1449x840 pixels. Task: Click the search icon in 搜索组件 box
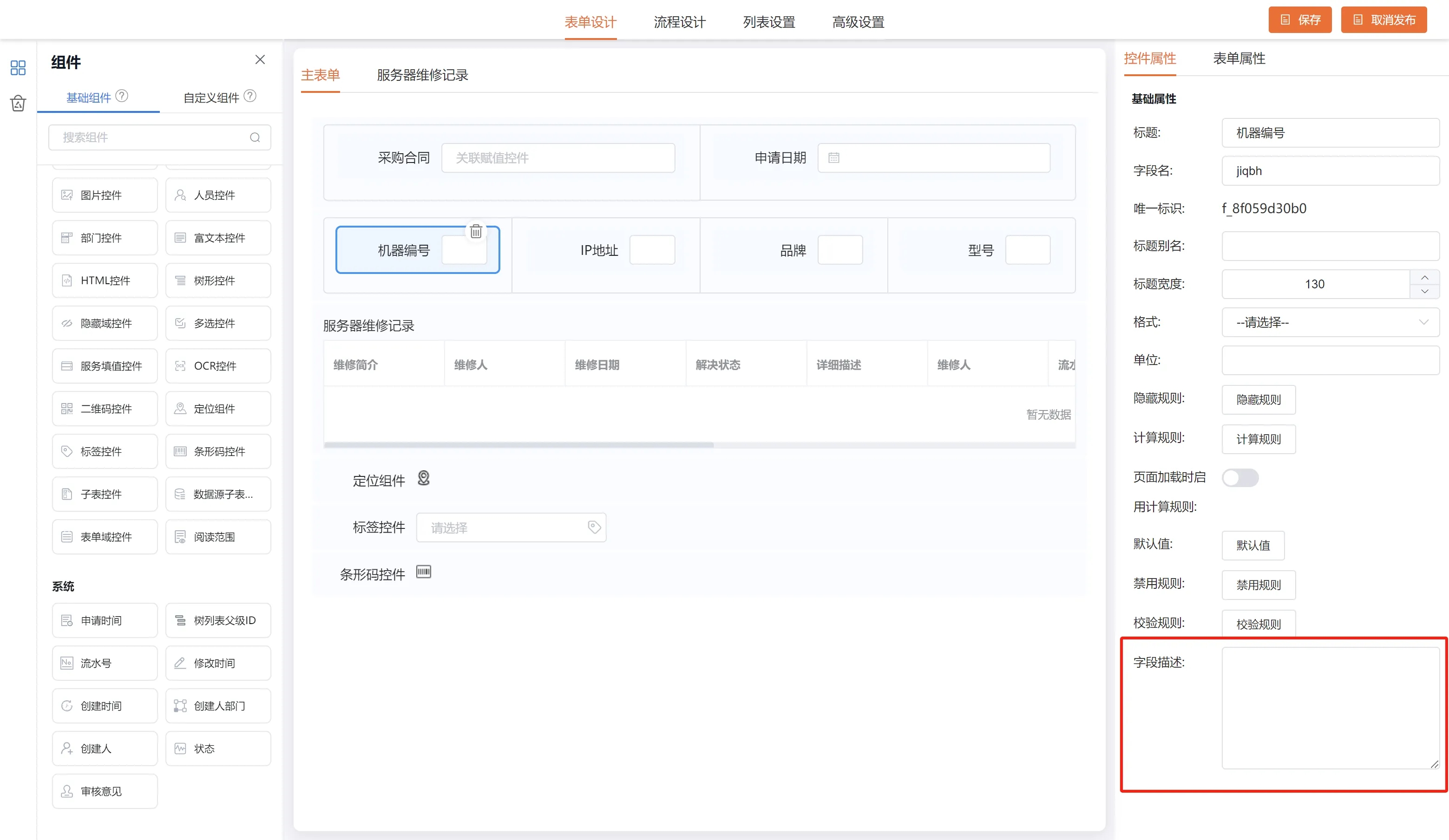point(255,137)
